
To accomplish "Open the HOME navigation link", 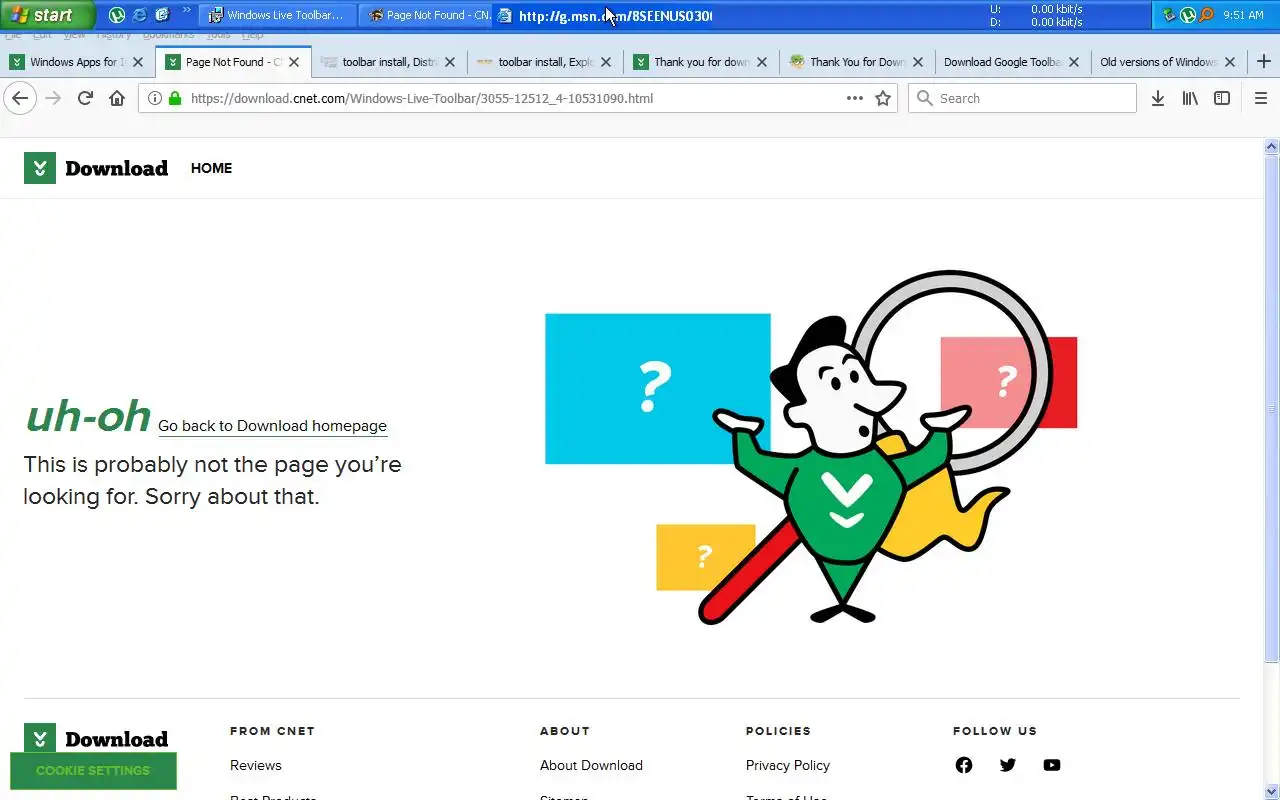I will point(211,168).
